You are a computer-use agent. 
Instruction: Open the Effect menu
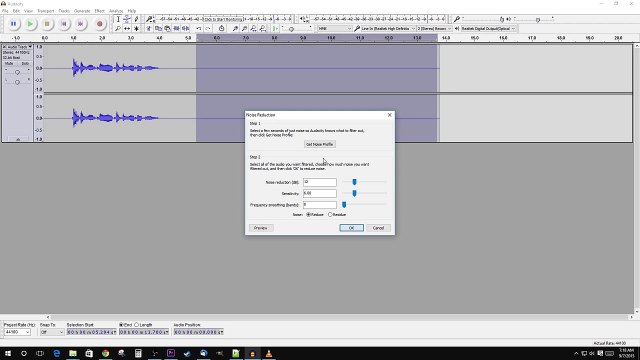point(100,11)
